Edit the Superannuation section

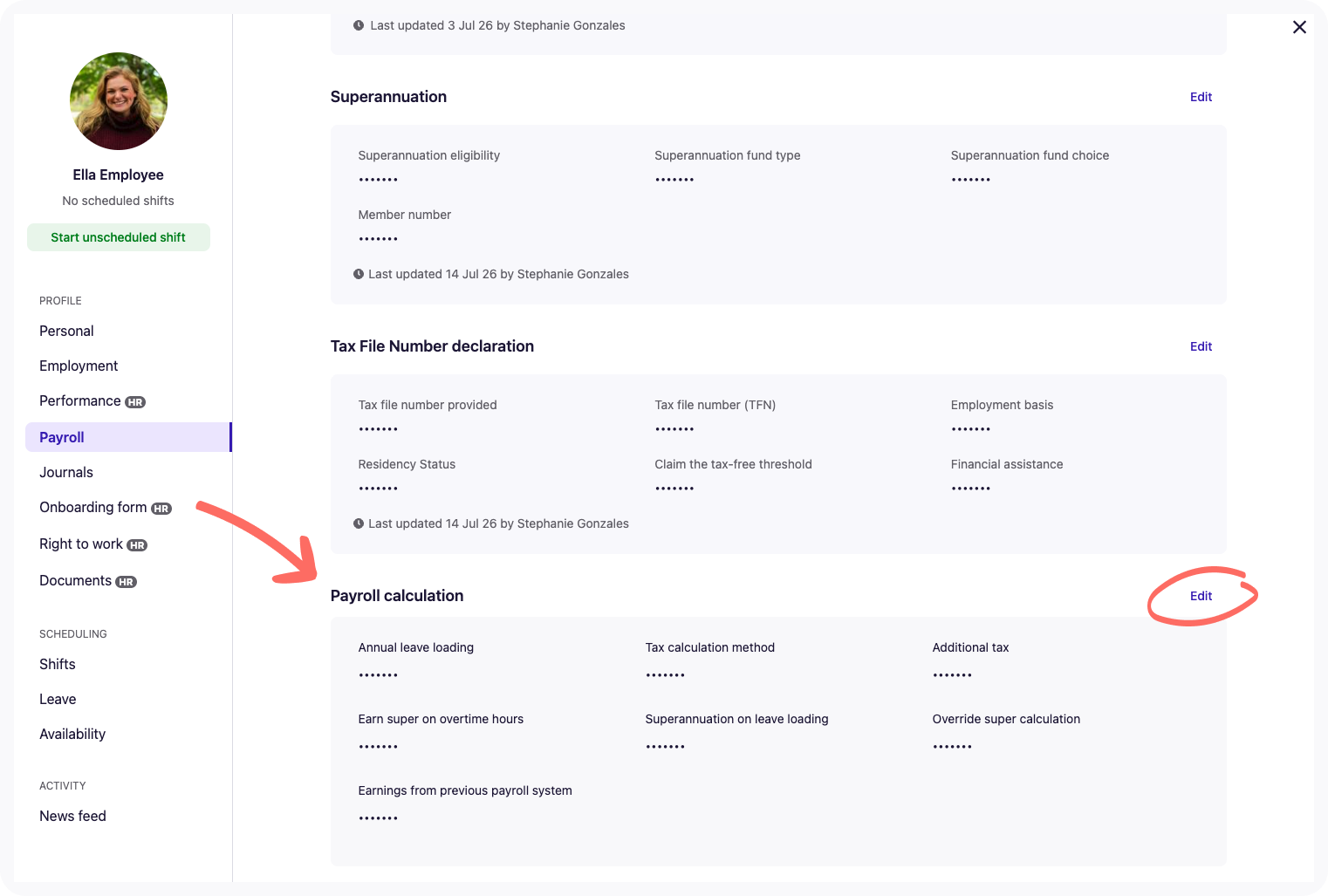tap(1201, 97)
